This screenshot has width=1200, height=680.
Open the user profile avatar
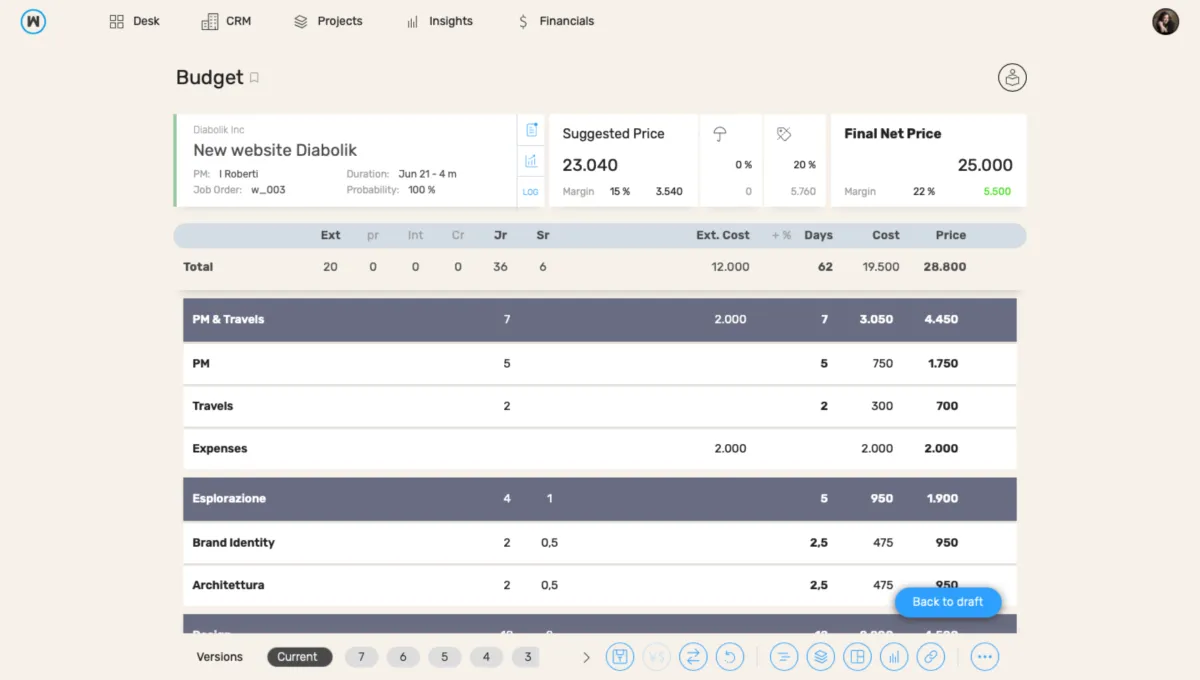(x=1165, y=21)
